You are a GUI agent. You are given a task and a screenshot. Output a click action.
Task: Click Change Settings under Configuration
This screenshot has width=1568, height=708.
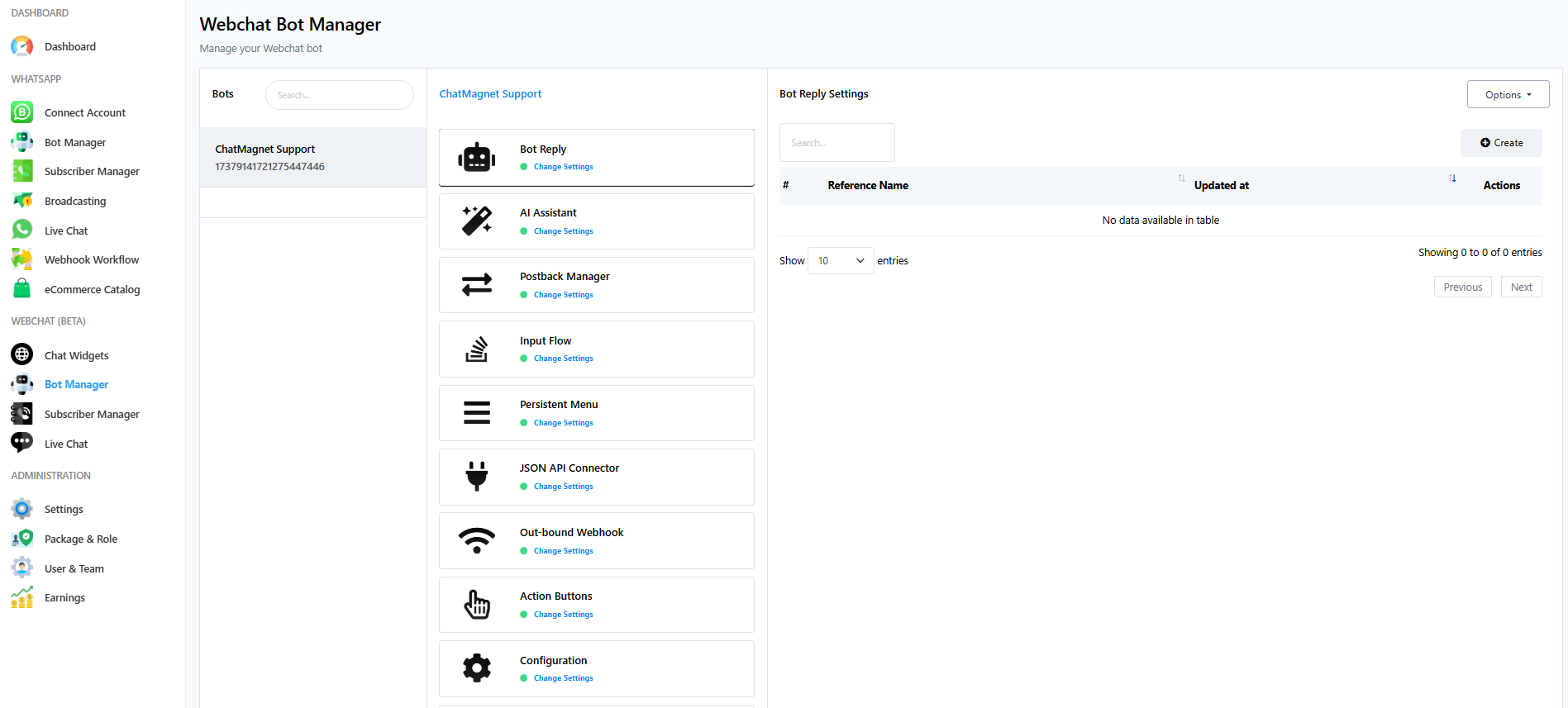point(563,678)
